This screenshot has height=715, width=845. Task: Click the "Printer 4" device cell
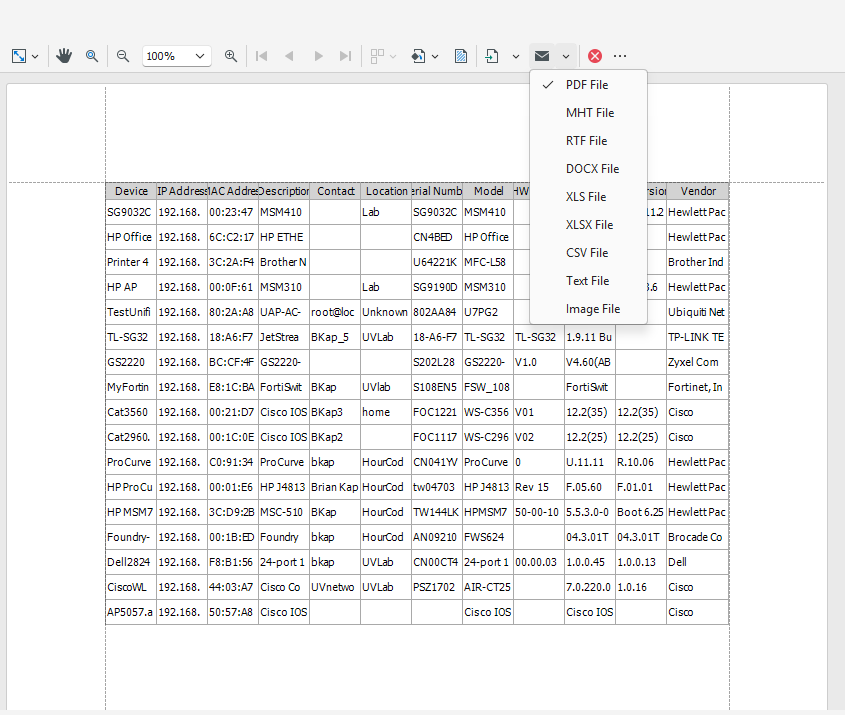pyautogui.click(x=131, y=262)
